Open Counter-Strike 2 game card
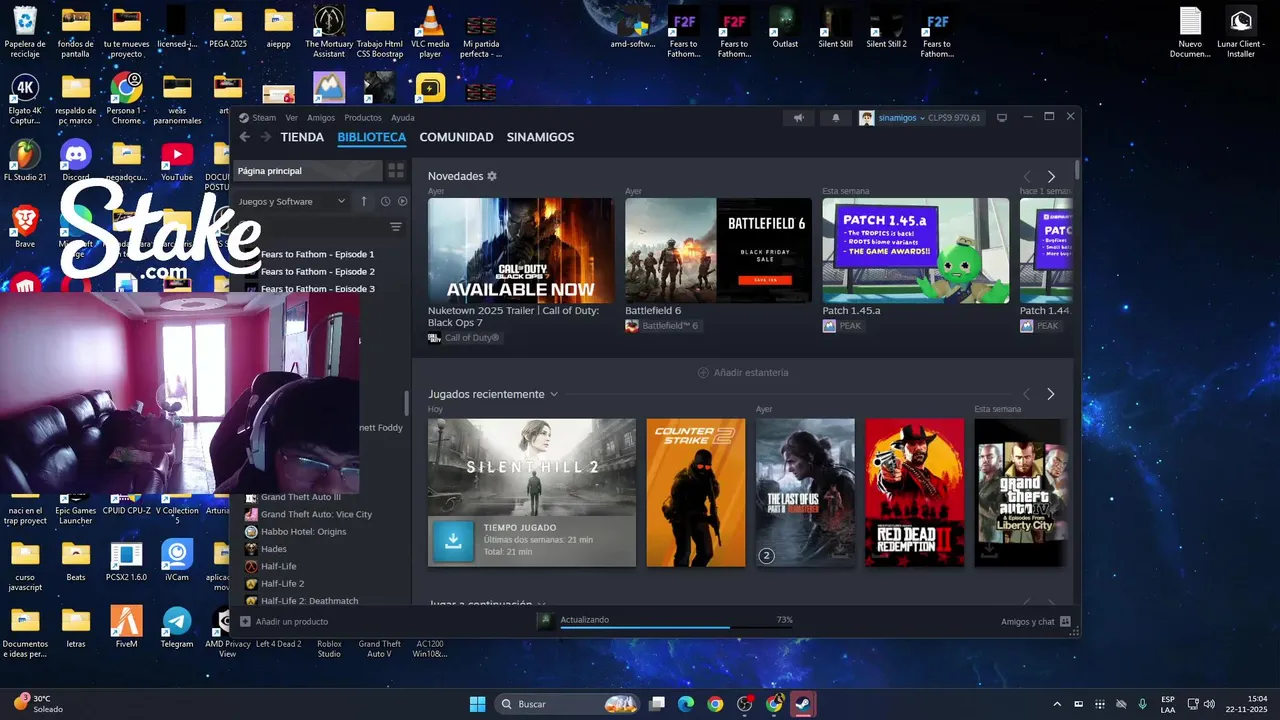 point(696,492)
